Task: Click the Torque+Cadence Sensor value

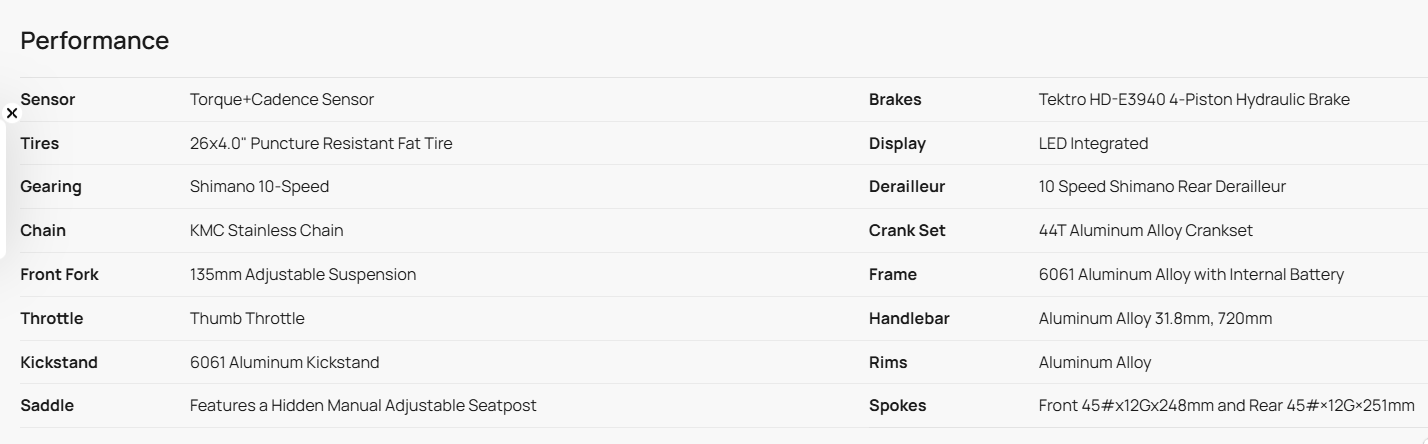Action: click(281, 100)
